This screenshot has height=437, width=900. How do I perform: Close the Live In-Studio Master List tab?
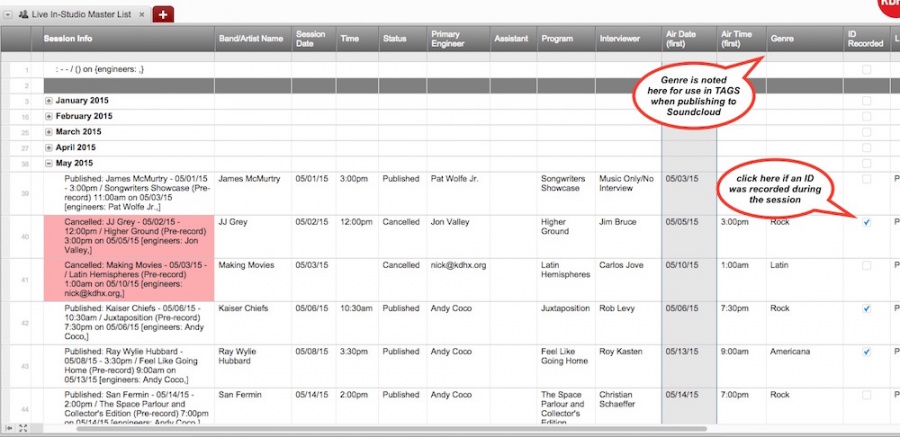[140, 14]
